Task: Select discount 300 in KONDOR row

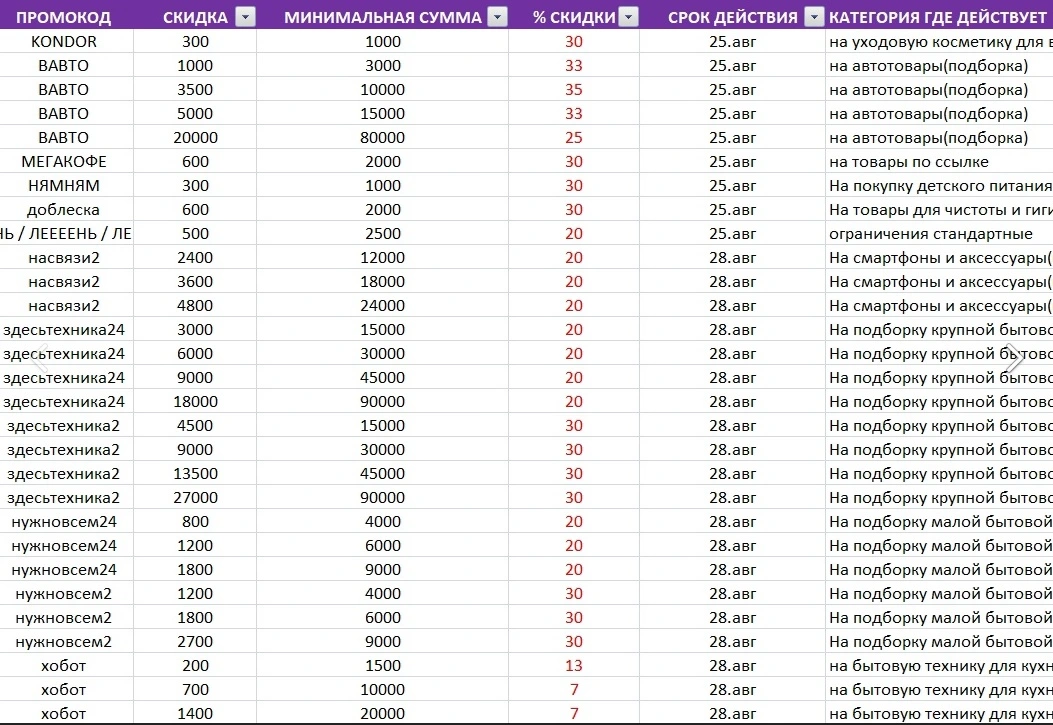Action: point(195,42)
